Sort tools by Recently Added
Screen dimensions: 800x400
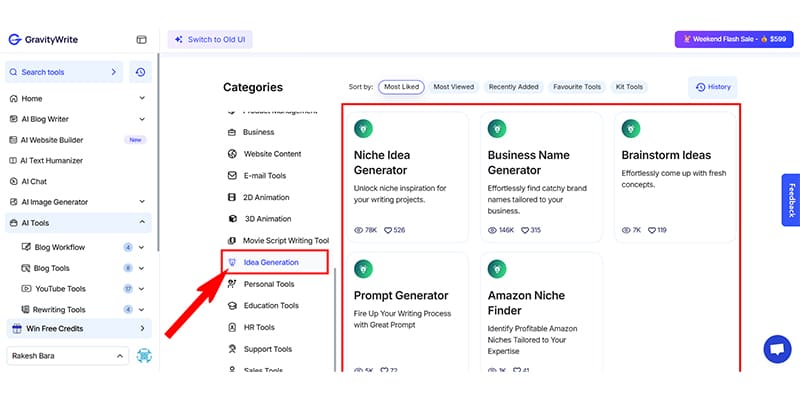tap(513, 87)
